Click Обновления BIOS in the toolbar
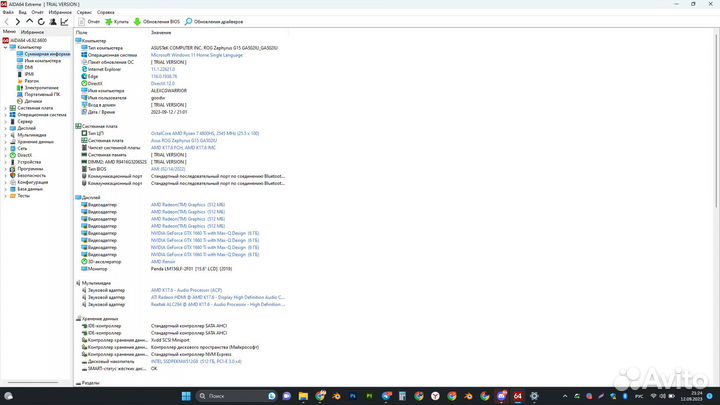720x405 pixels. tap(157, 22)
